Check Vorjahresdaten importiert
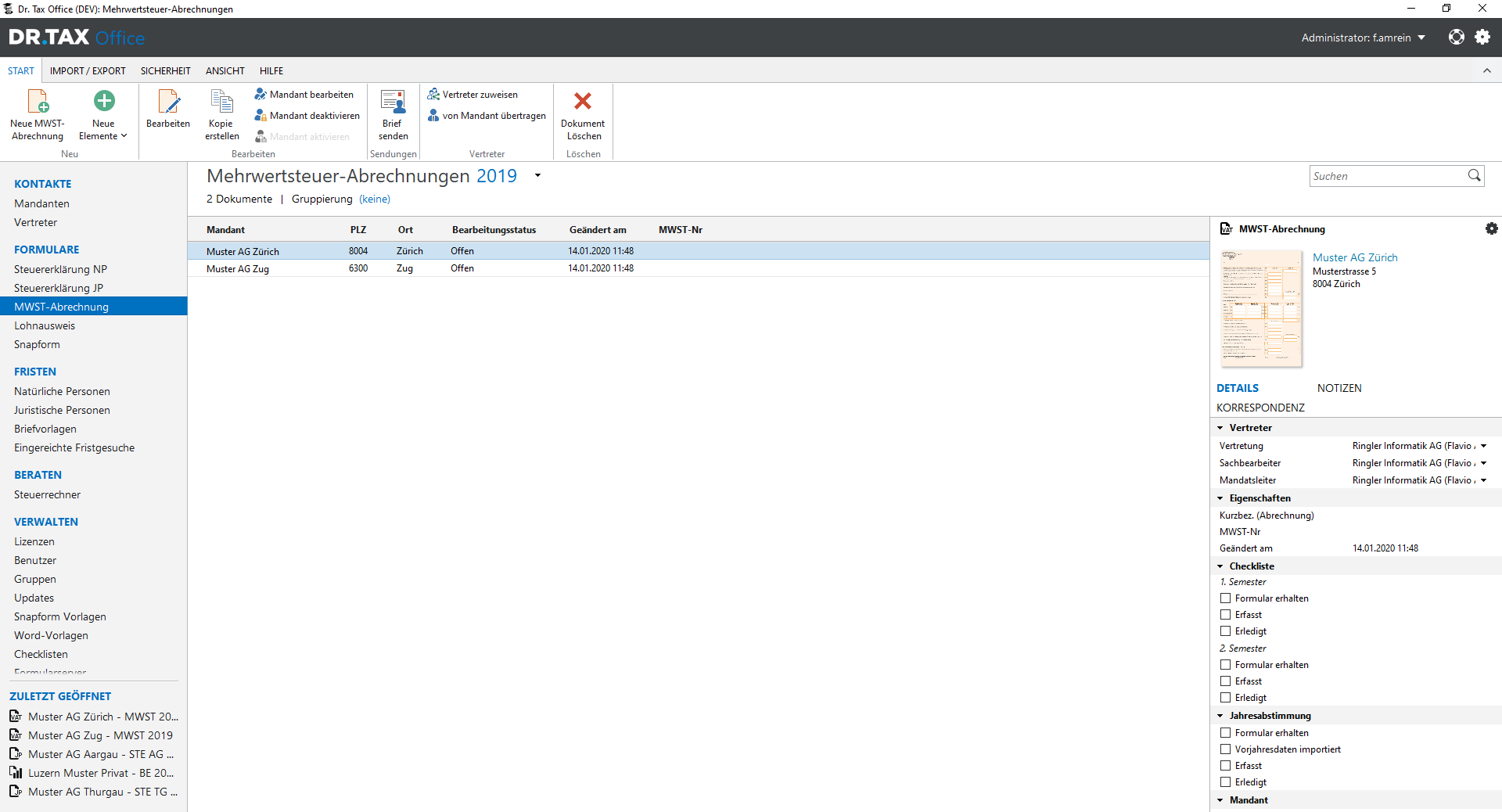The width and height of the screenshot is (1502, 812). (1226, 749)
